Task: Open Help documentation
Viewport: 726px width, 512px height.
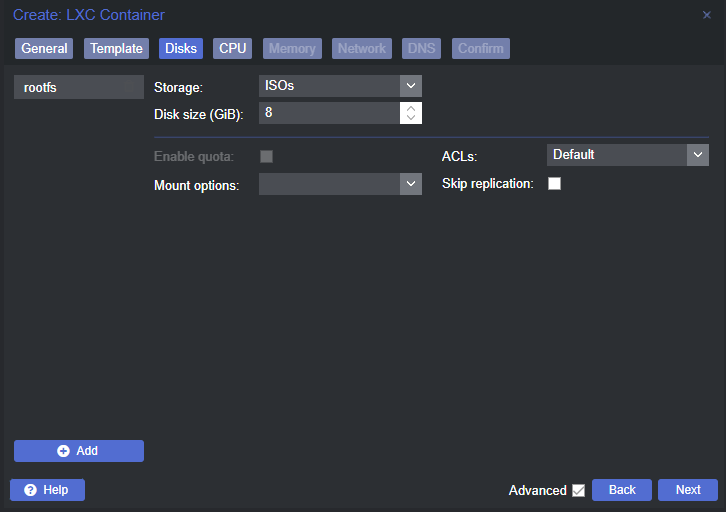Action: [x=47, y=490]
